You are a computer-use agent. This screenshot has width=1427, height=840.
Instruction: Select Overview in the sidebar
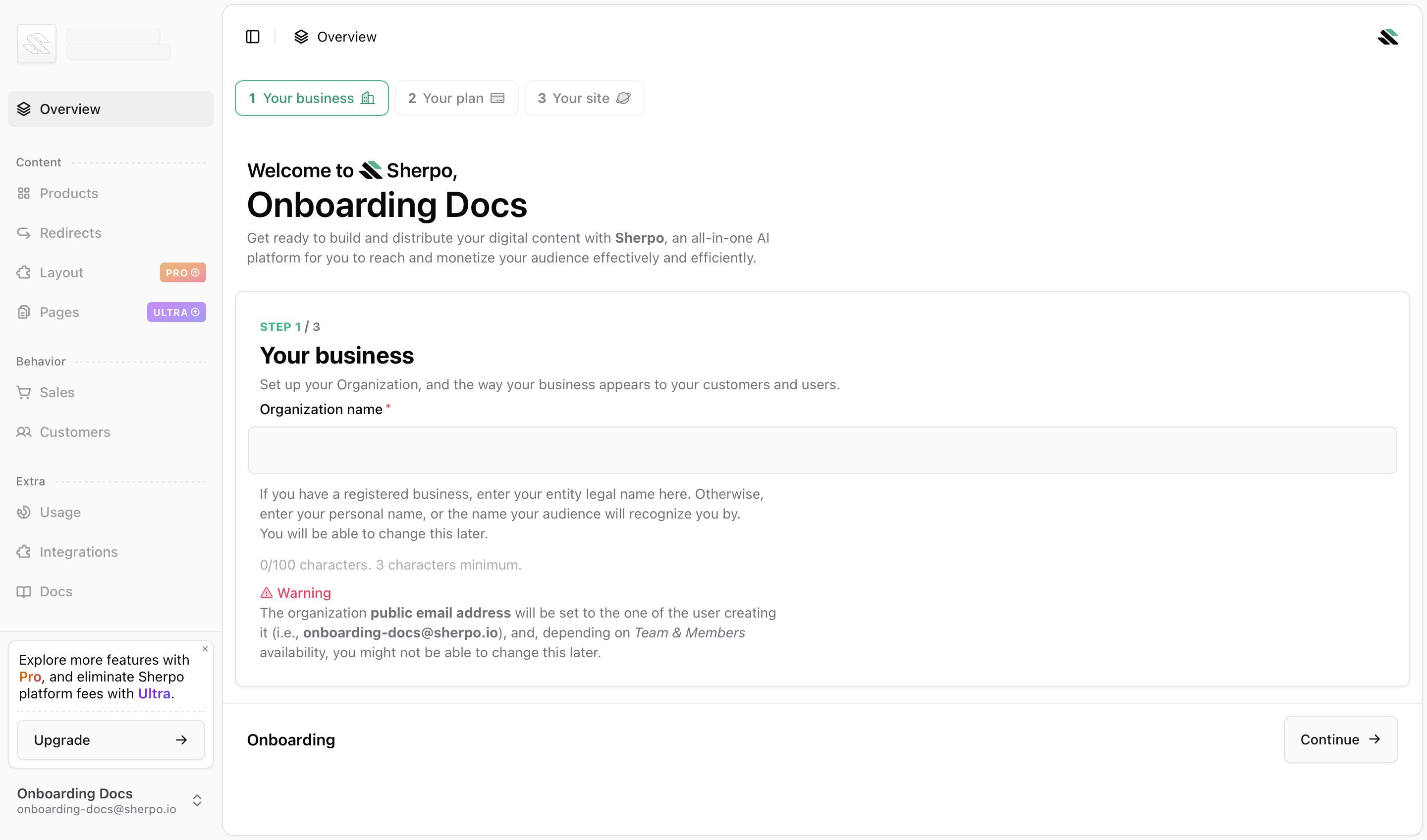click(70, 108)
